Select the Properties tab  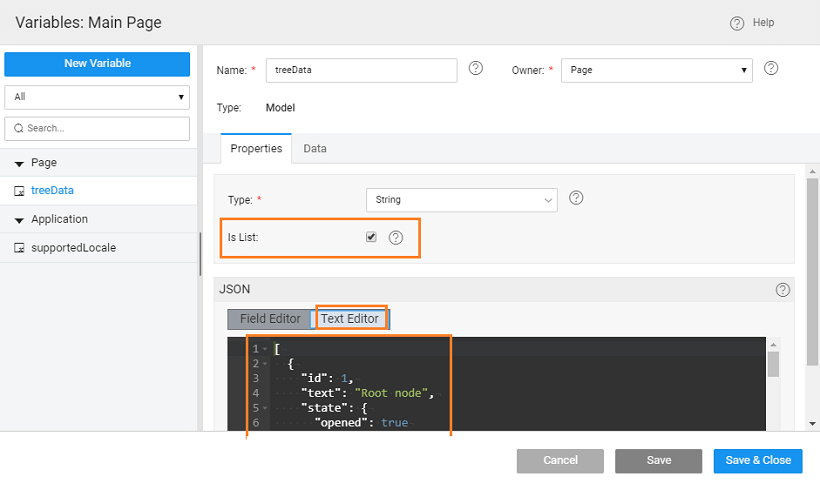pos(256,148)
